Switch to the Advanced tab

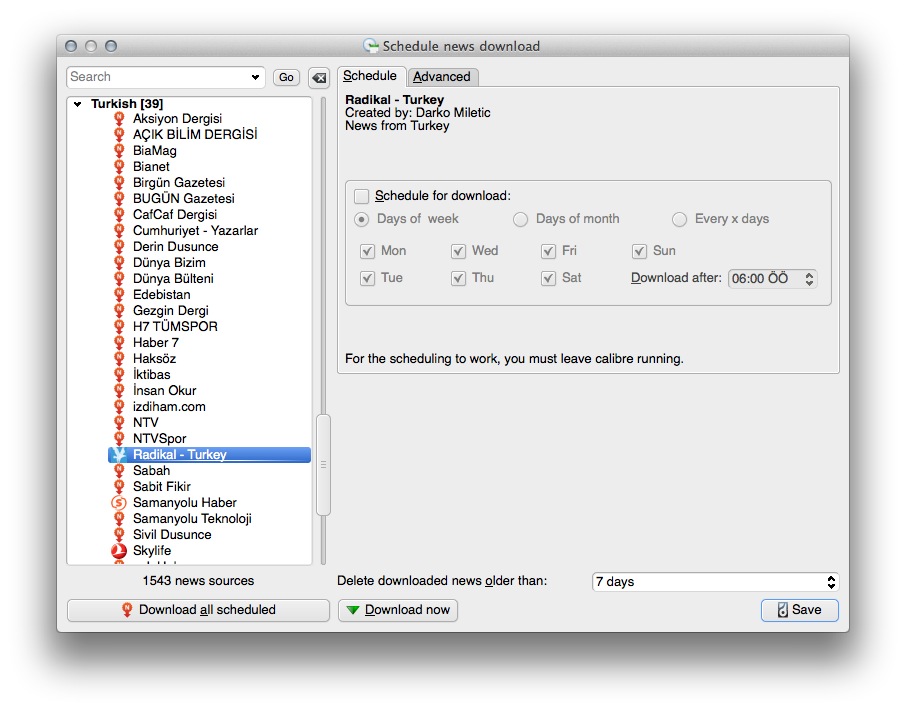442,77
